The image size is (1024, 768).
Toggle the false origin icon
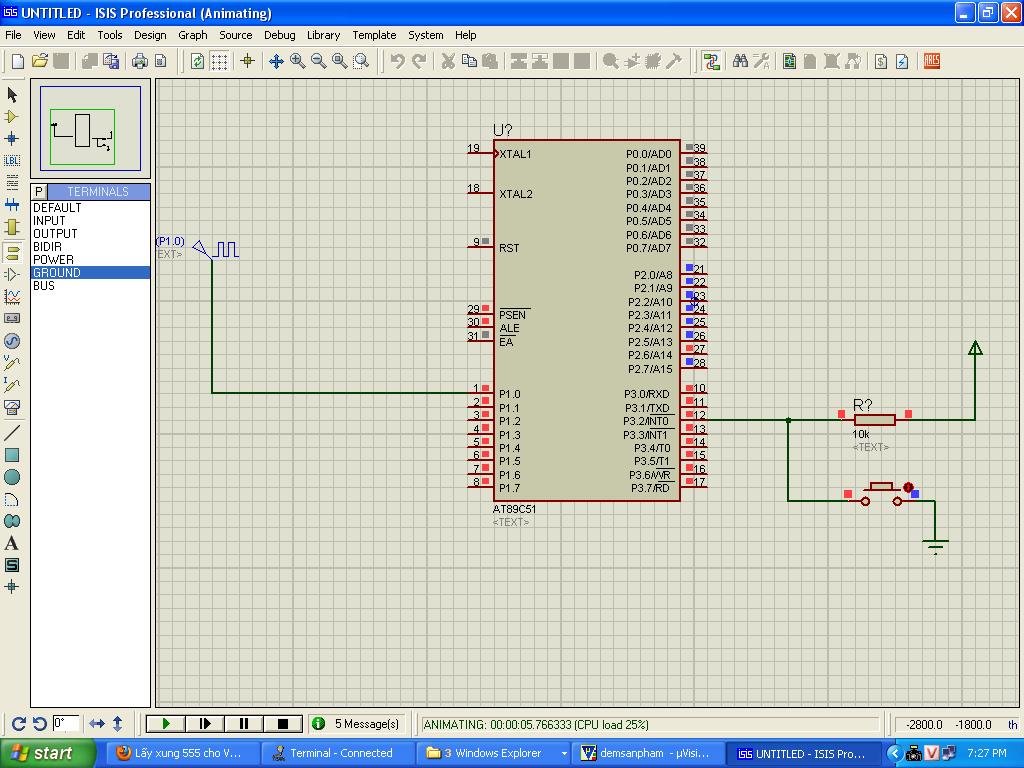[248, 61]
